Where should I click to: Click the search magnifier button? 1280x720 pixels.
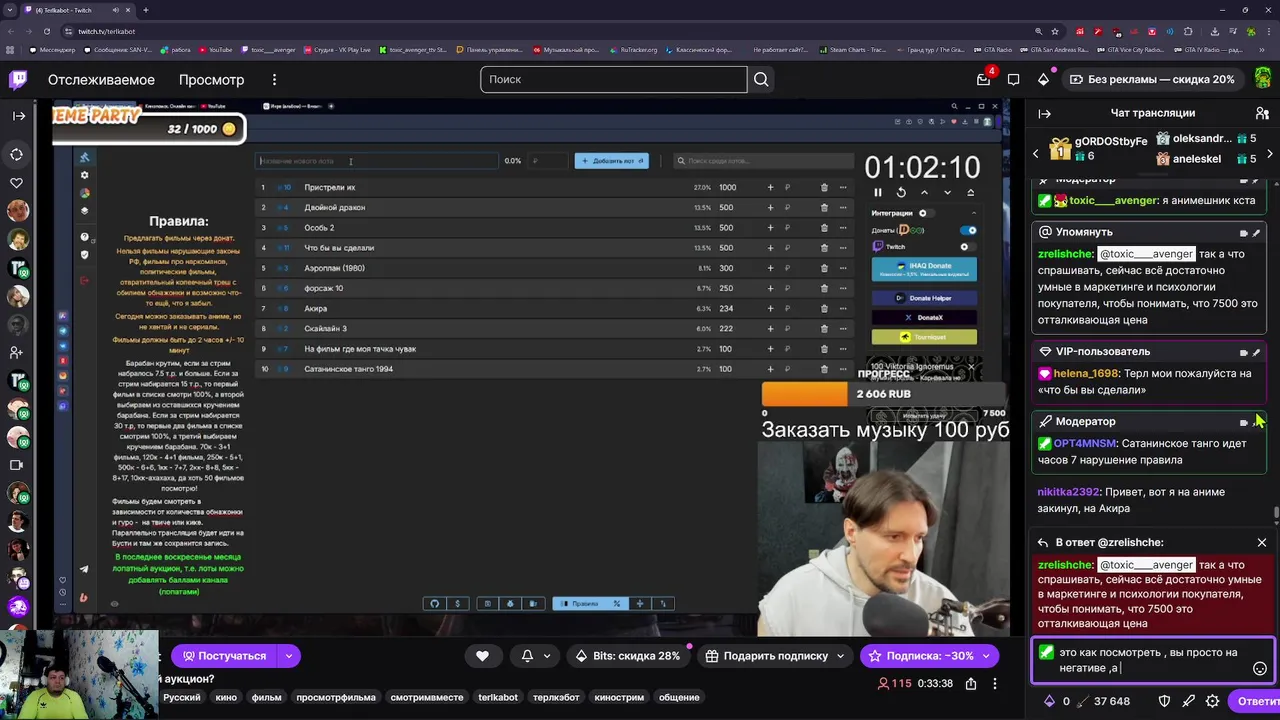761,80
